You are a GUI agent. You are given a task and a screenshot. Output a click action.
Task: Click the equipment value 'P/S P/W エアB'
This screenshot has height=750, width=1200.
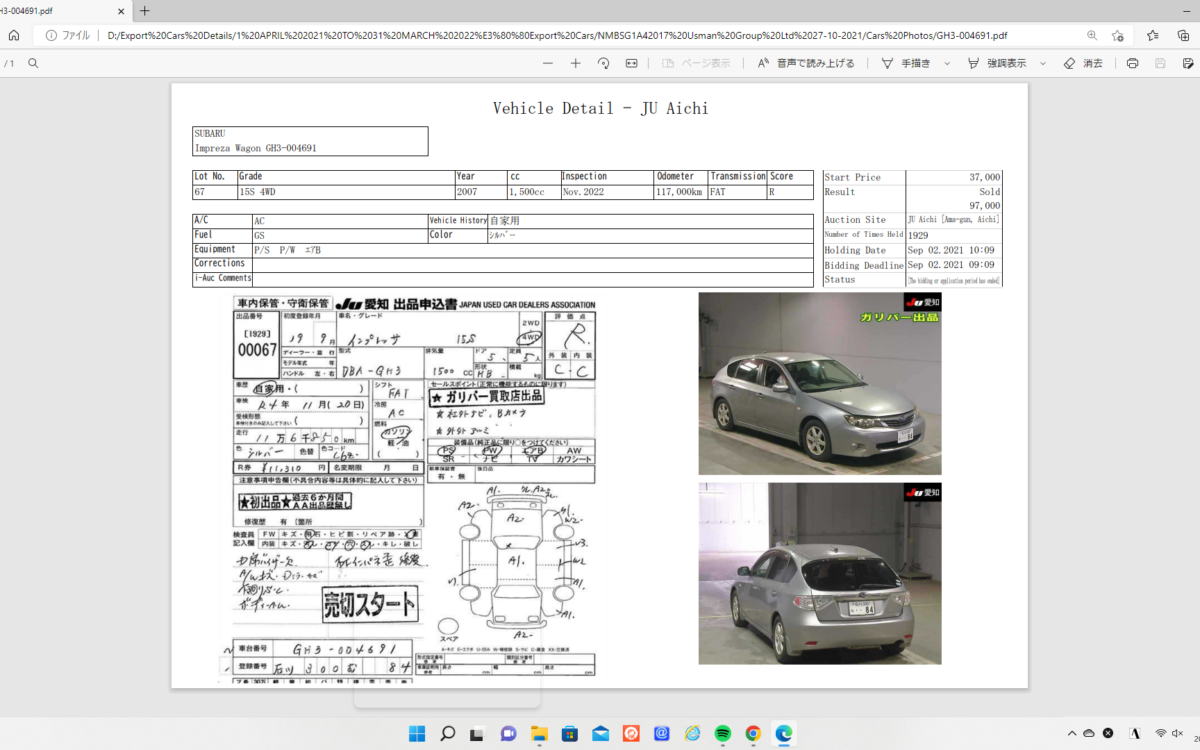click(287, 250)
